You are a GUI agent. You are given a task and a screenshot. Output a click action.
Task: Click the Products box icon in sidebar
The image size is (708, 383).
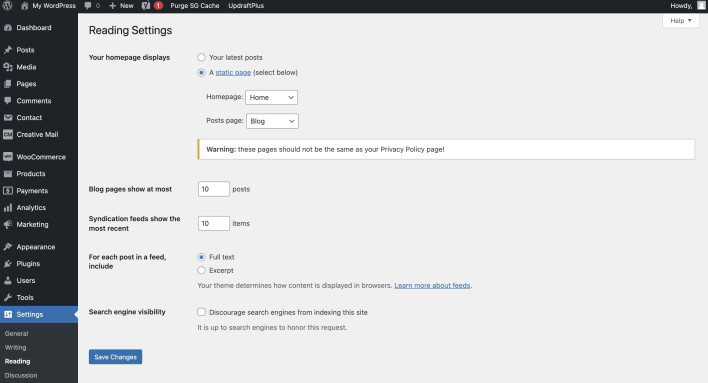8,173
